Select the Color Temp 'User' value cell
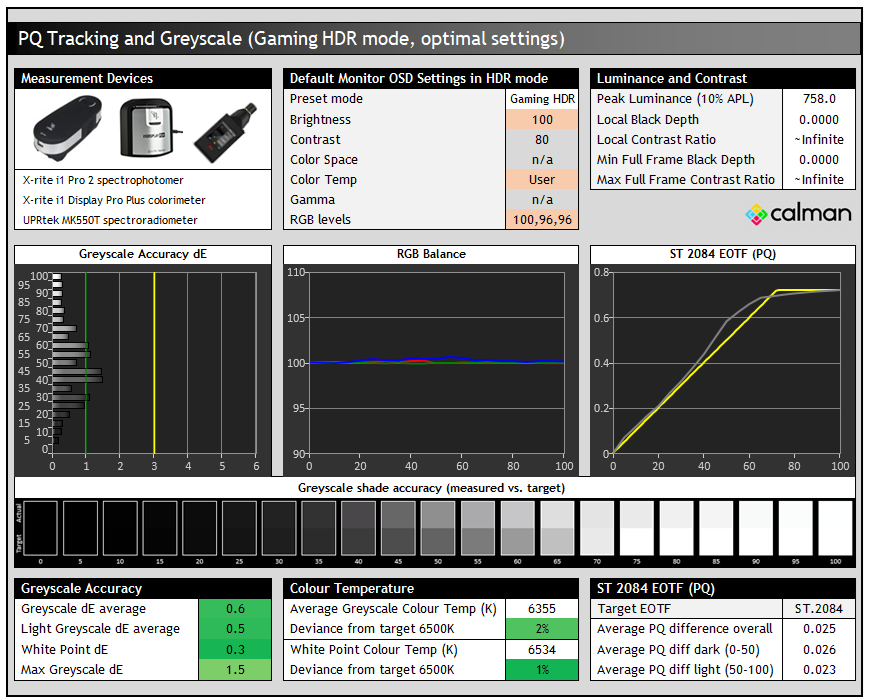 pyautogui.click(x=542, y=180)
